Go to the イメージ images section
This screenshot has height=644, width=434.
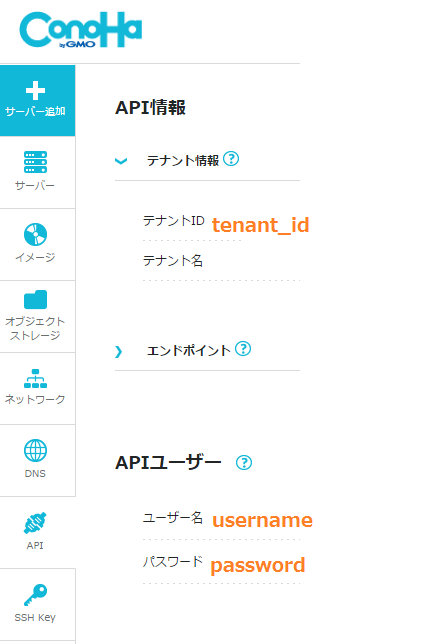pyautogui.click(x=37, y=244)
